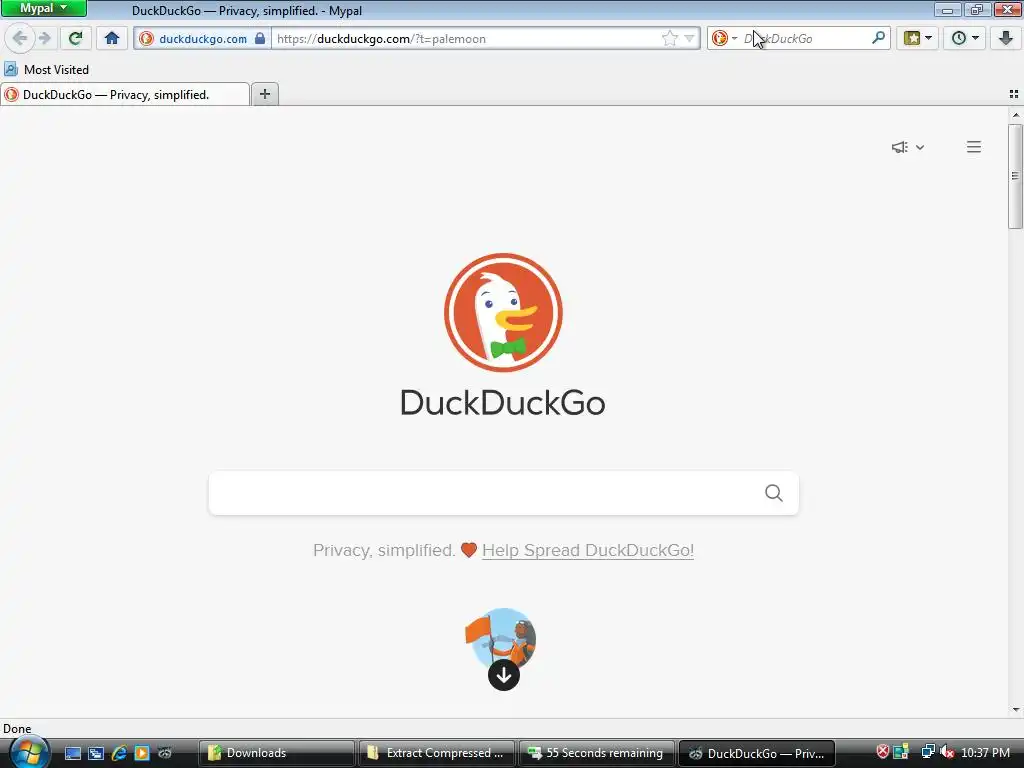Switch to DuckDuckGo taskbar button
1024x768 pixels.
tap(757, 753)
